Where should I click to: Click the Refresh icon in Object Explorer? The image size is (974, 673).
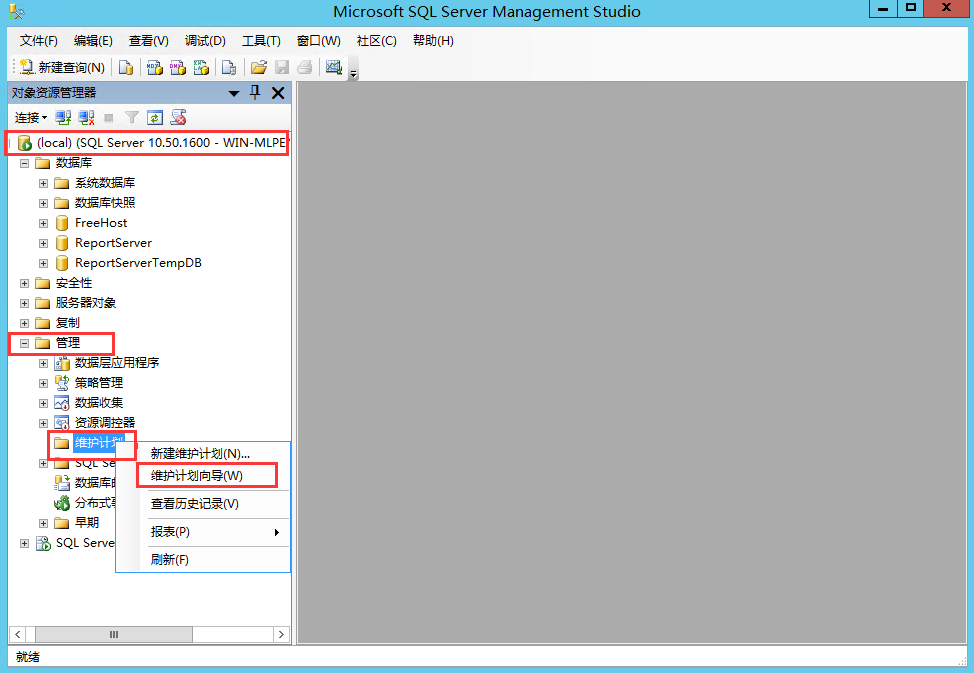pos(155,117)
